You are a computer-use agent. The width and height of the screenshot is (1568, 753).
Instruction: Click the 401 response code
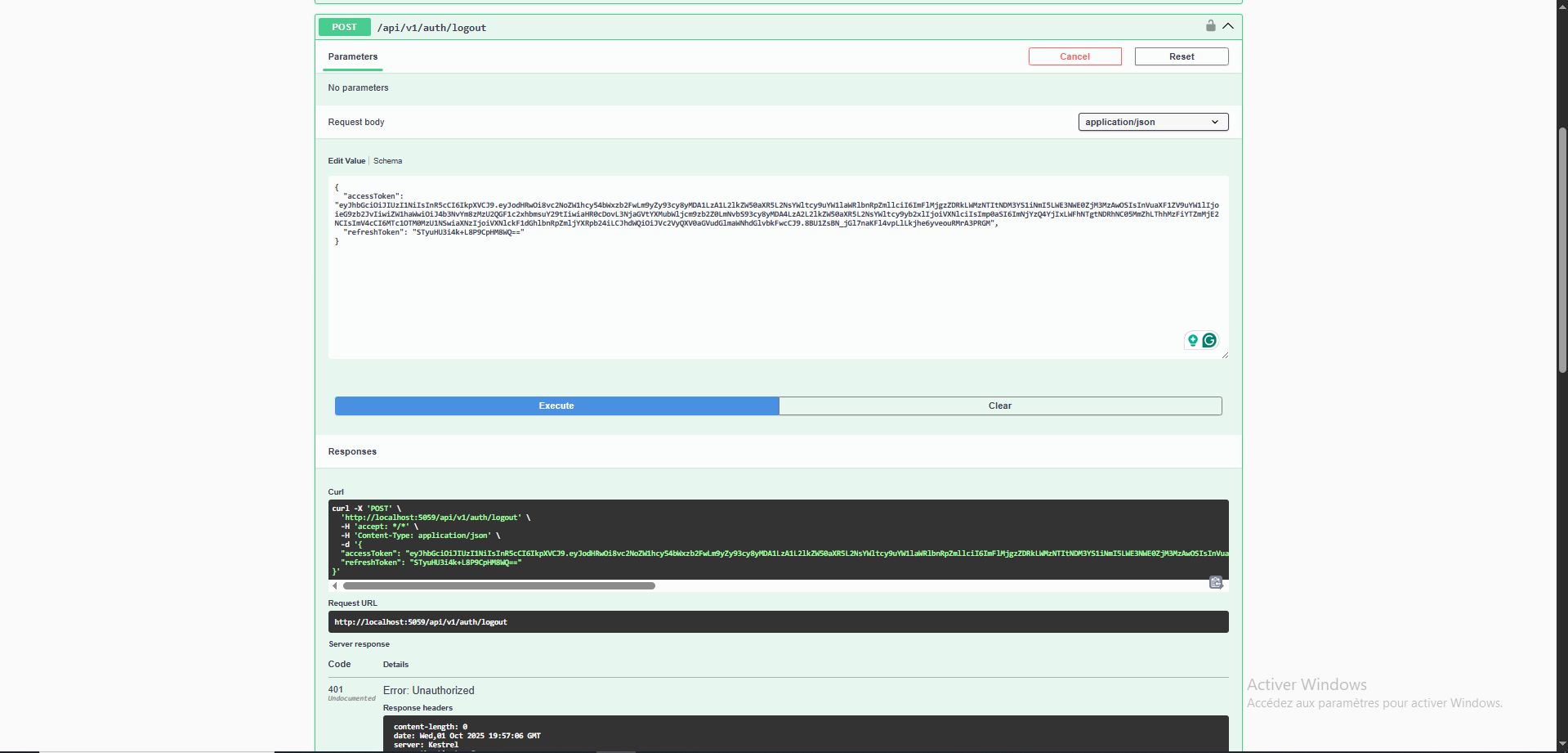336,689
